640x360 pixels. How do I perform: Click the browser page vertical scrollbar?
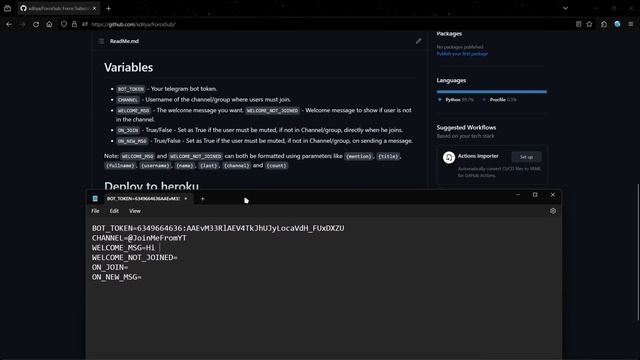coord(638,252)
